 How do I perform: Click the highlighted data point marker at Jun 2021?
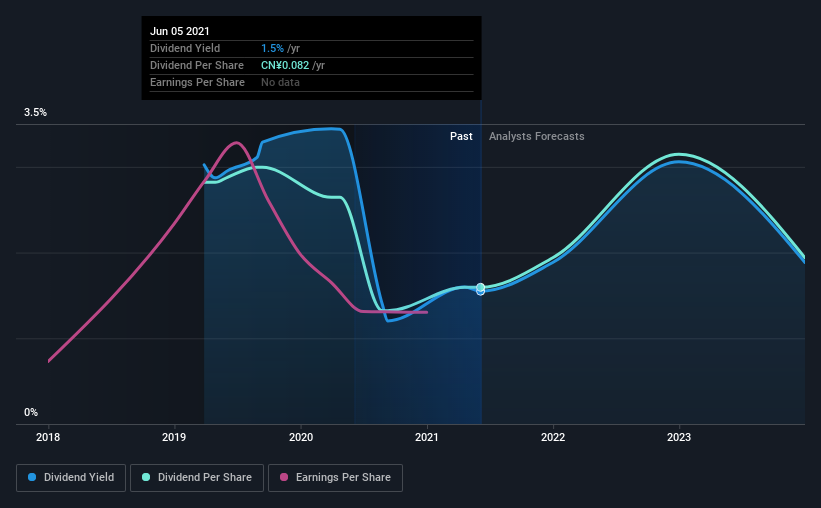click(481, 289)
